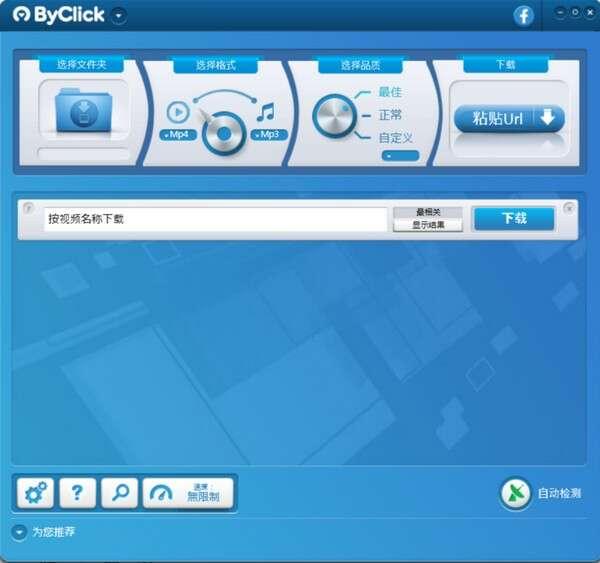The height and width of the screenshot is (563, 600).
Task: Select 自定义 quality option
Action: click(395, 138)
